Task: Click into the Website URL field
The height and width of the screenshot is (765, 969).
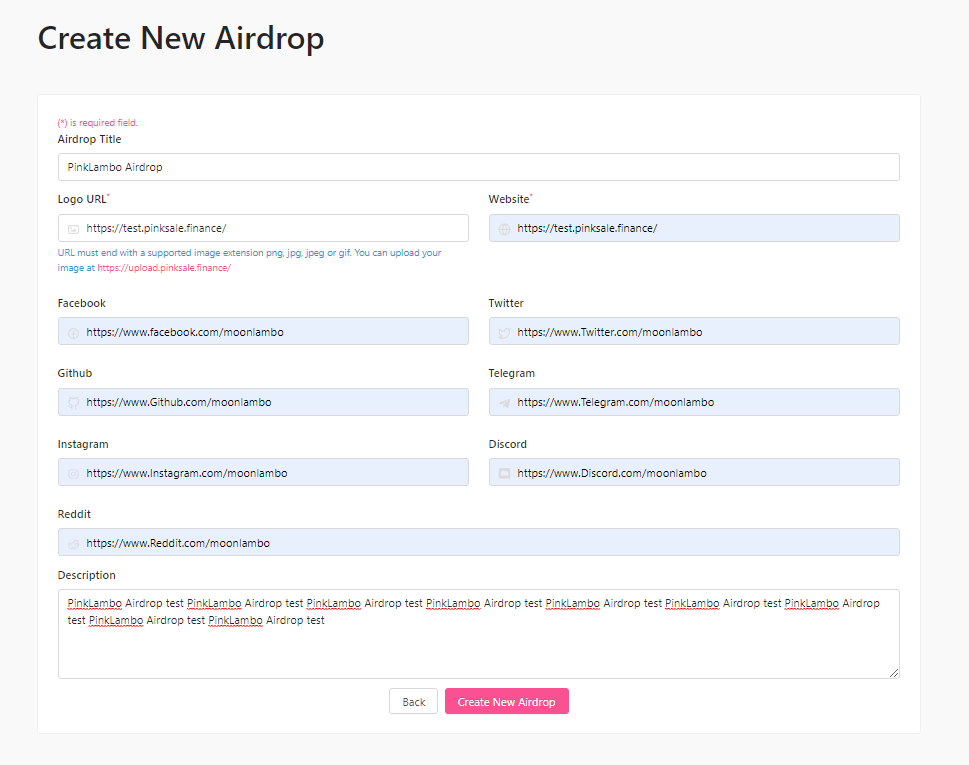Action: pos(694,228)
